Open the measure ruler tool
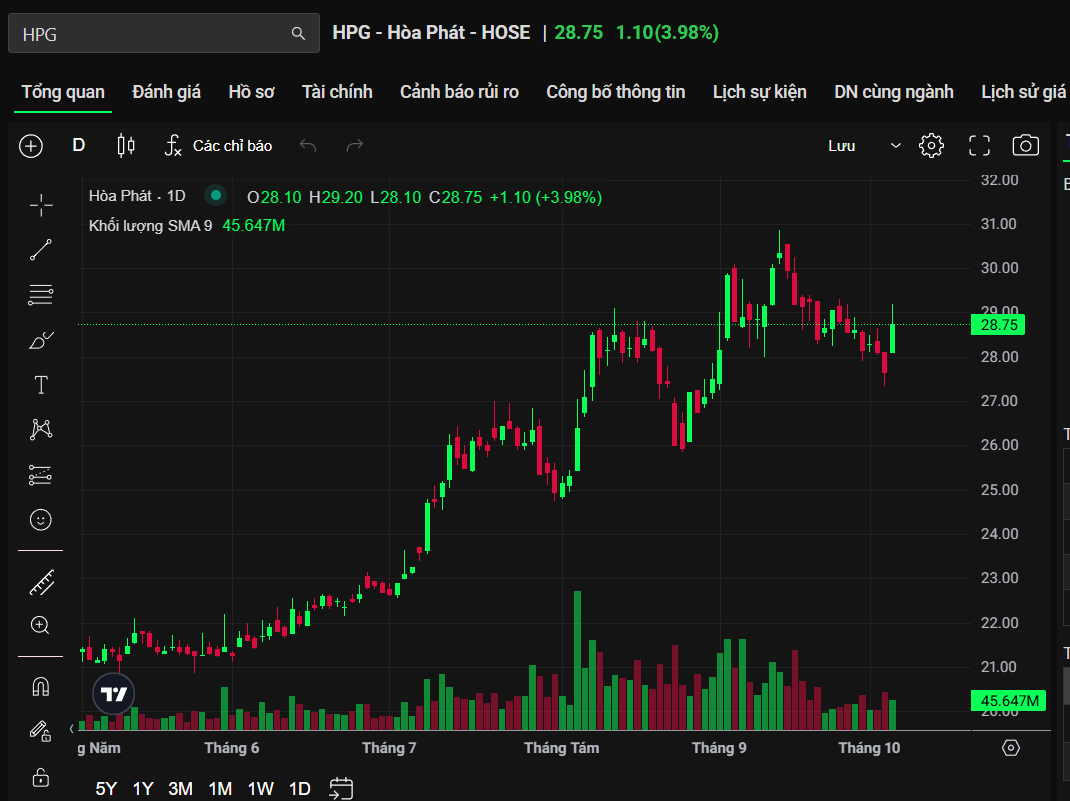Screen dimensions: 1070x801 [41, 581]
